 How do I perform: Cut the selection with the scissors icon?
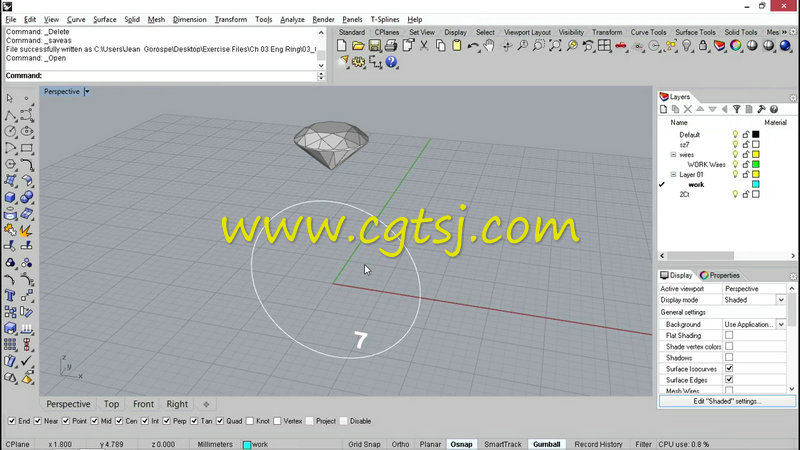tap(424, 46)
